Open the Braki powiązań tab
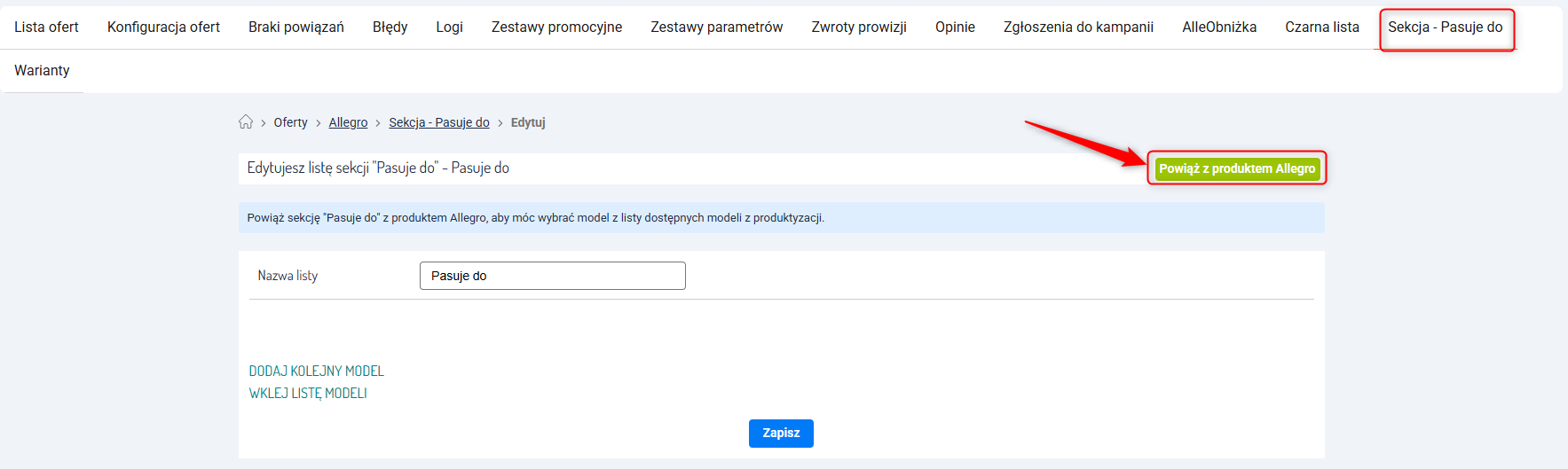Screen dimensions: 1568x469 [295, 27]
